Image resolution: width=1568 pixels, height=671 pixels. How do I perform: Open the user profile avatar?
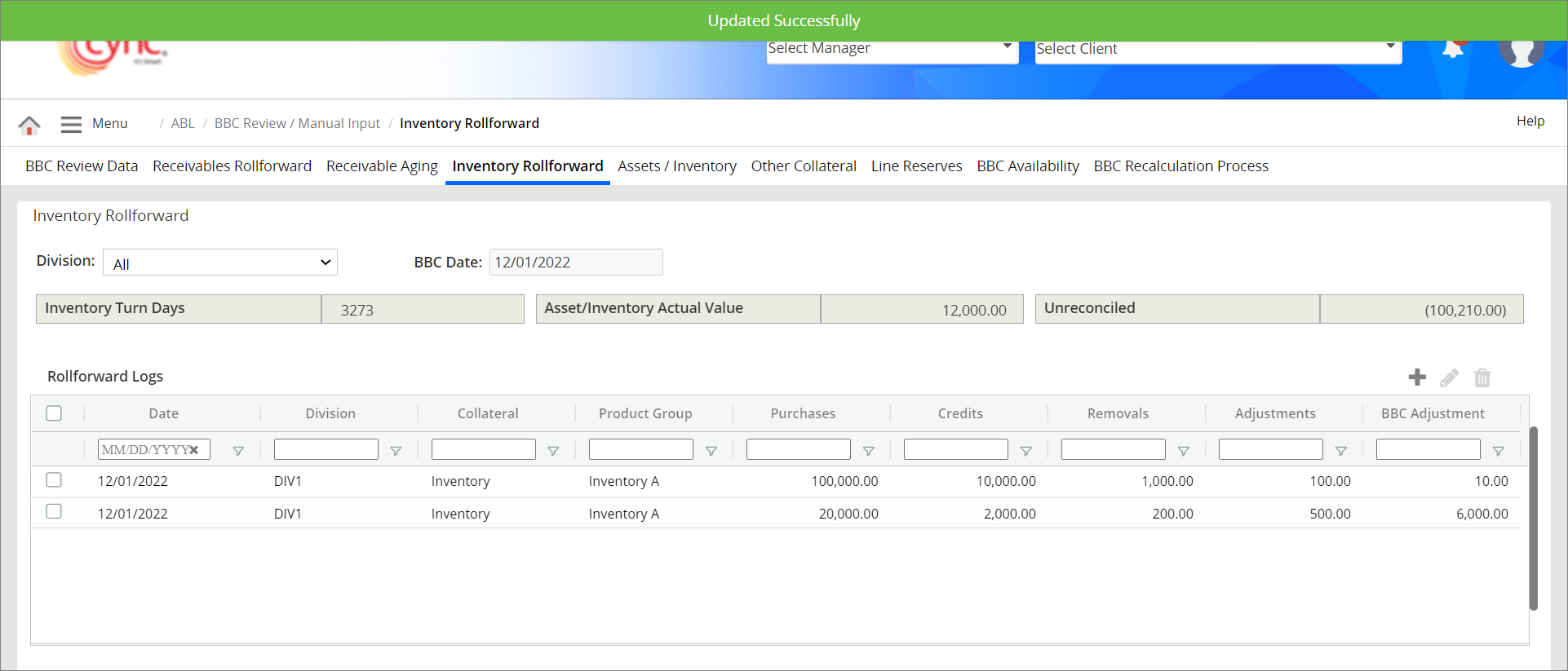[x=1521, y=51]
